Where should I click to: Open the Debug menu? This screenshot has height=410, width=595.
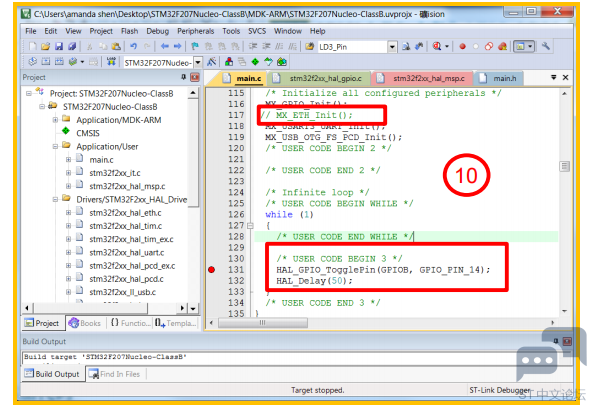coord(157,31)
